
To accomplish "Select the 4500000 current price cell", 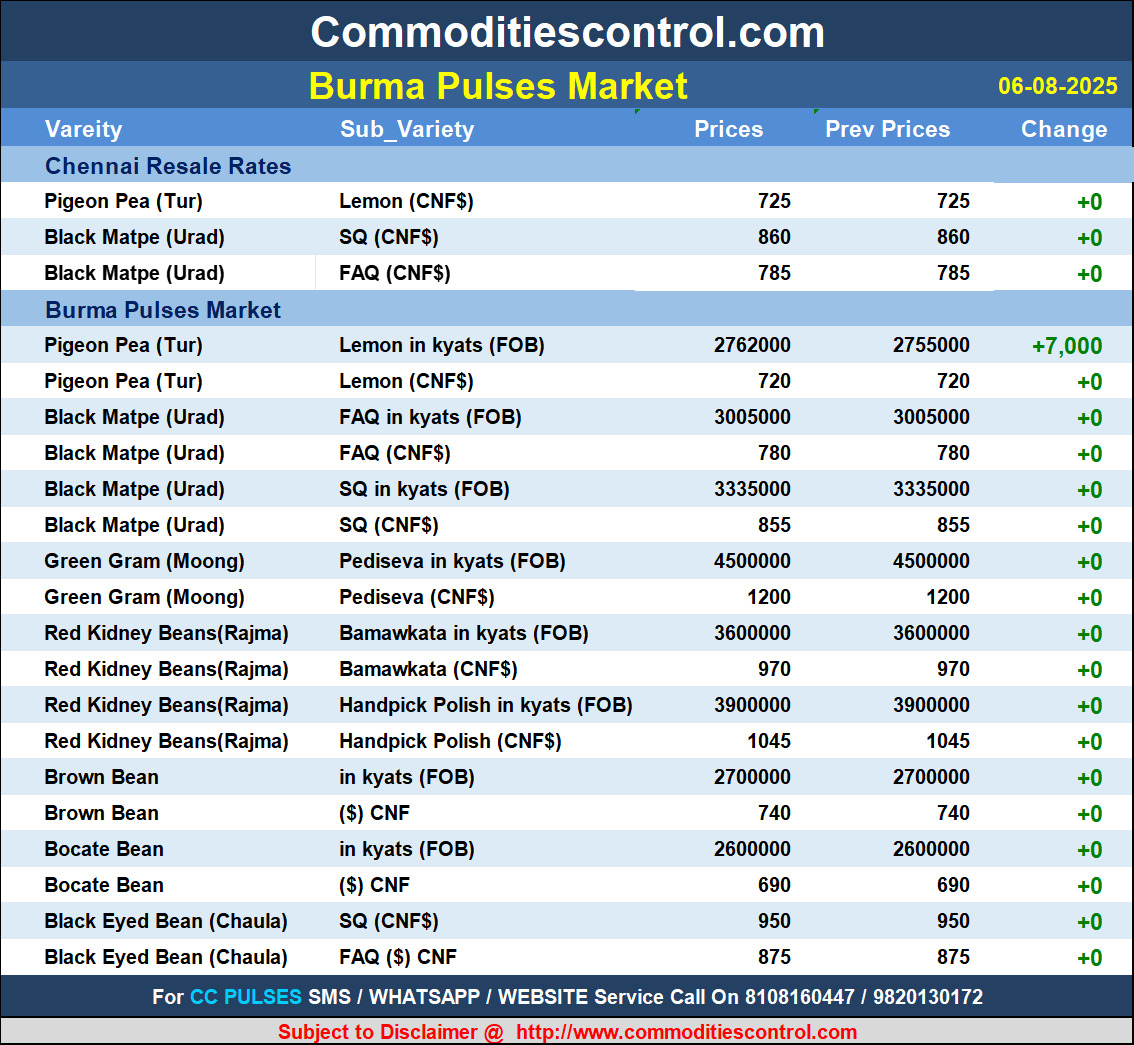I will tap(752, 561).
